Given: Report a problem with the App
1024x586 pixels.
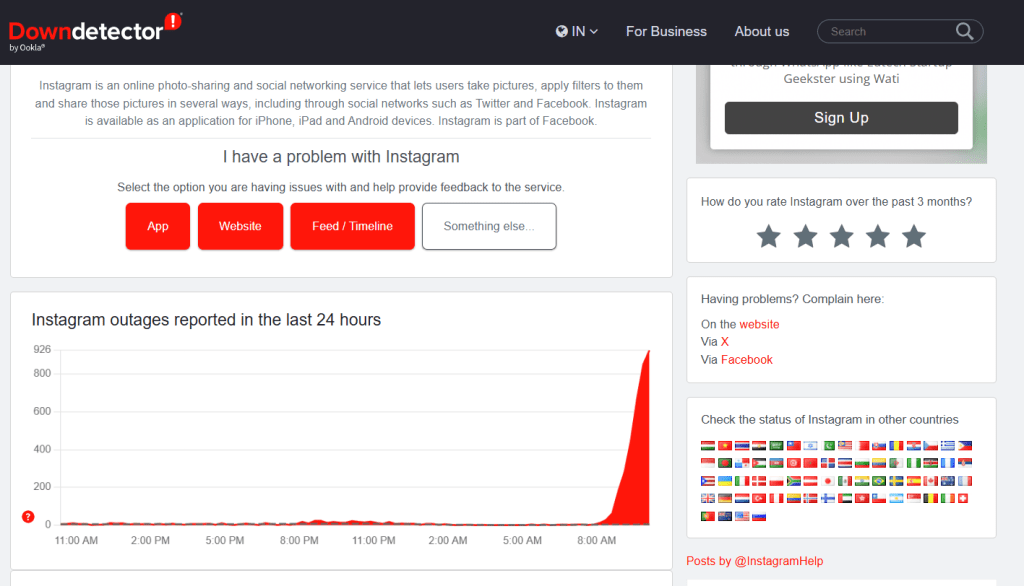Looking at the screenshot, I should pos(158,226).
